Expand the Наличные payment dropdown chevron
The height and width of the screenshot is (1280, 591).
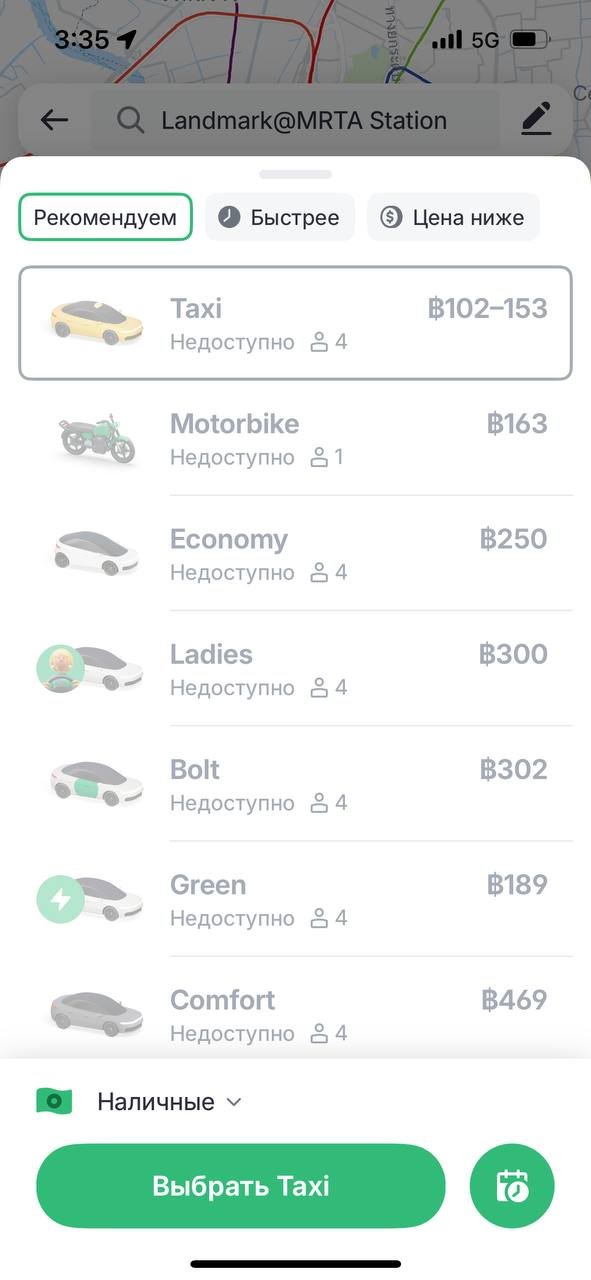click(234, 1102)
